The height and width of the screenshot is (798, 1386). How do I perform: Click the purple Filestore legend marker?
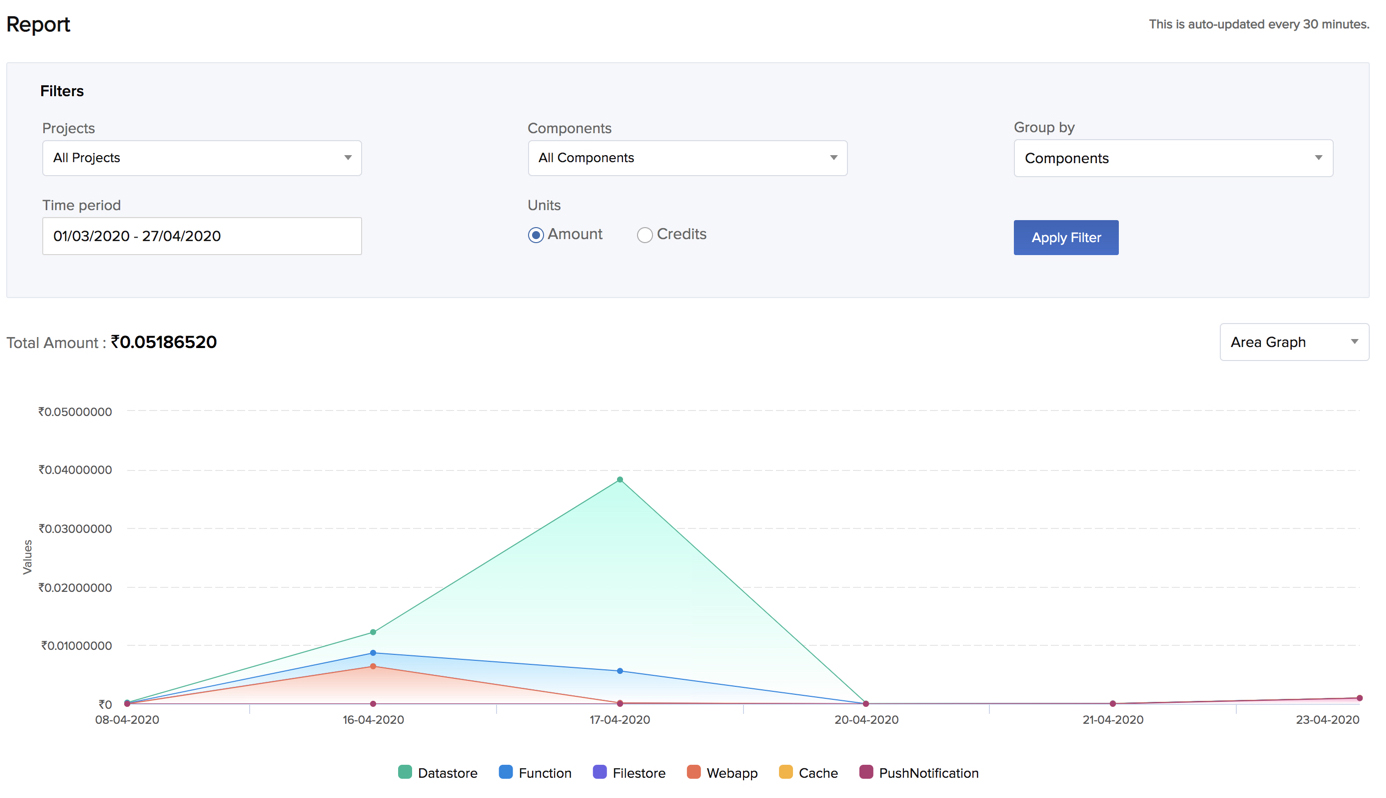tap(602, 772)
